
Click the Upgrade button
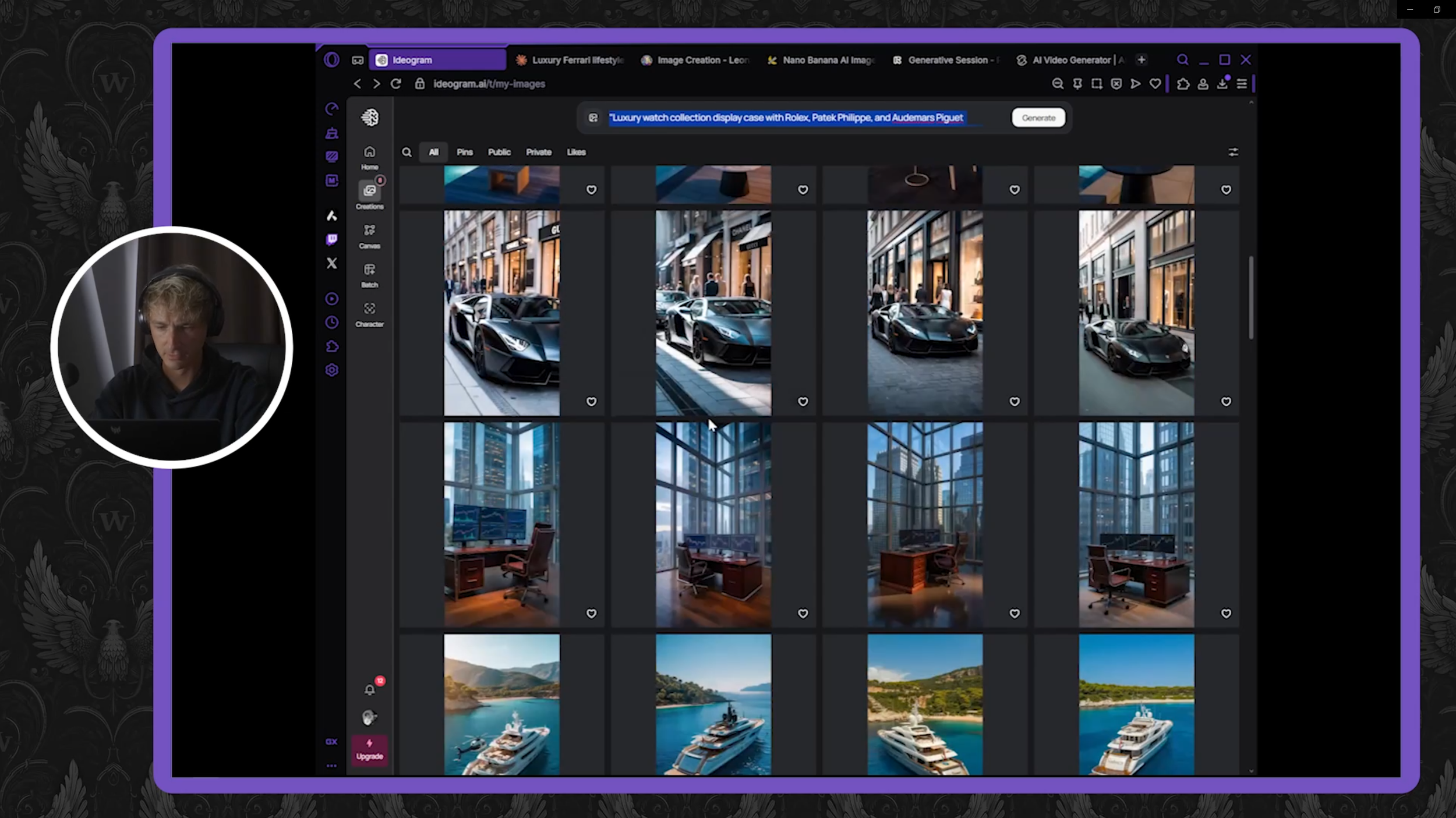pyautogui.click(x=369, y=750)
